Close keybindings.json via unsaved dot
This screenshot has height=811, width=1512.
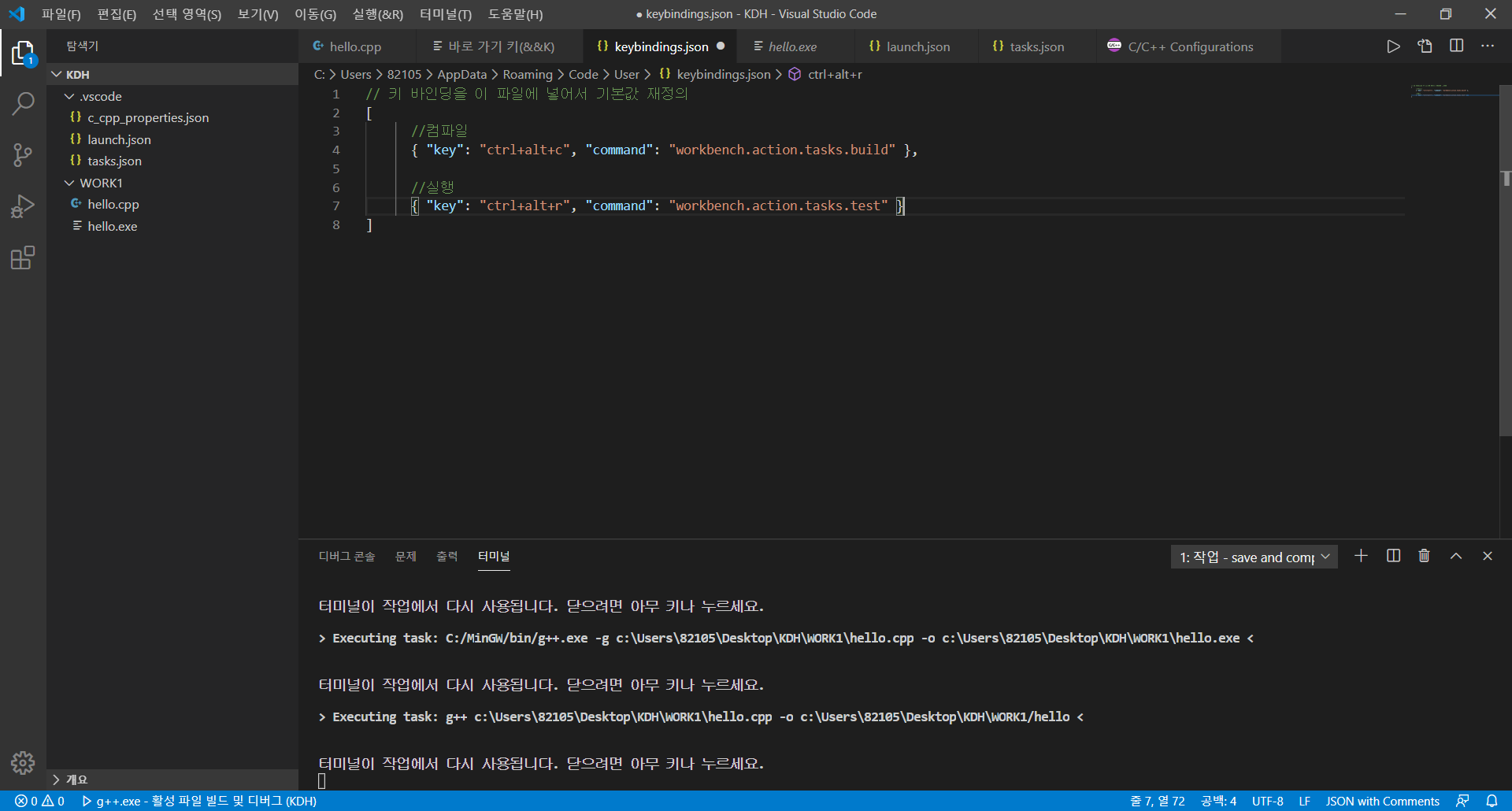click(x=721, y=46)
